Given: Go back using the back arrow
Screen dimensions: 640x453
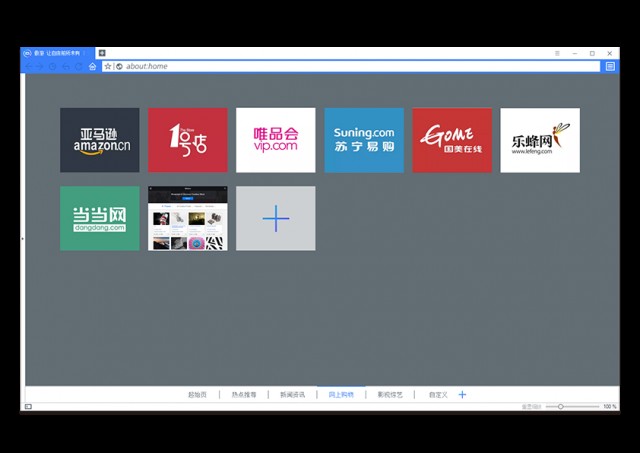Looking at the screenshot, I should 28,67.
